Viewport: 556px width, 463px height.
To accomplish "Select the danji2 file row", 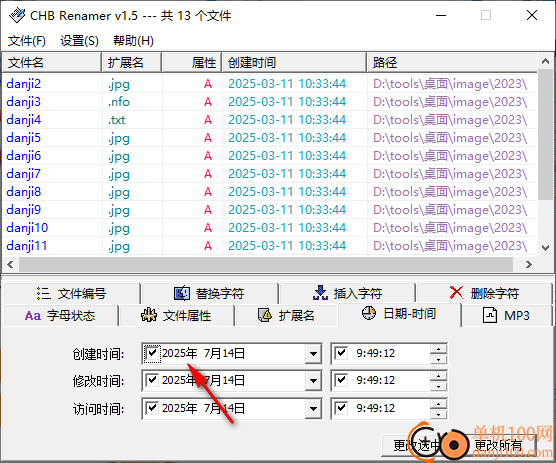I will tap(269, 84).
